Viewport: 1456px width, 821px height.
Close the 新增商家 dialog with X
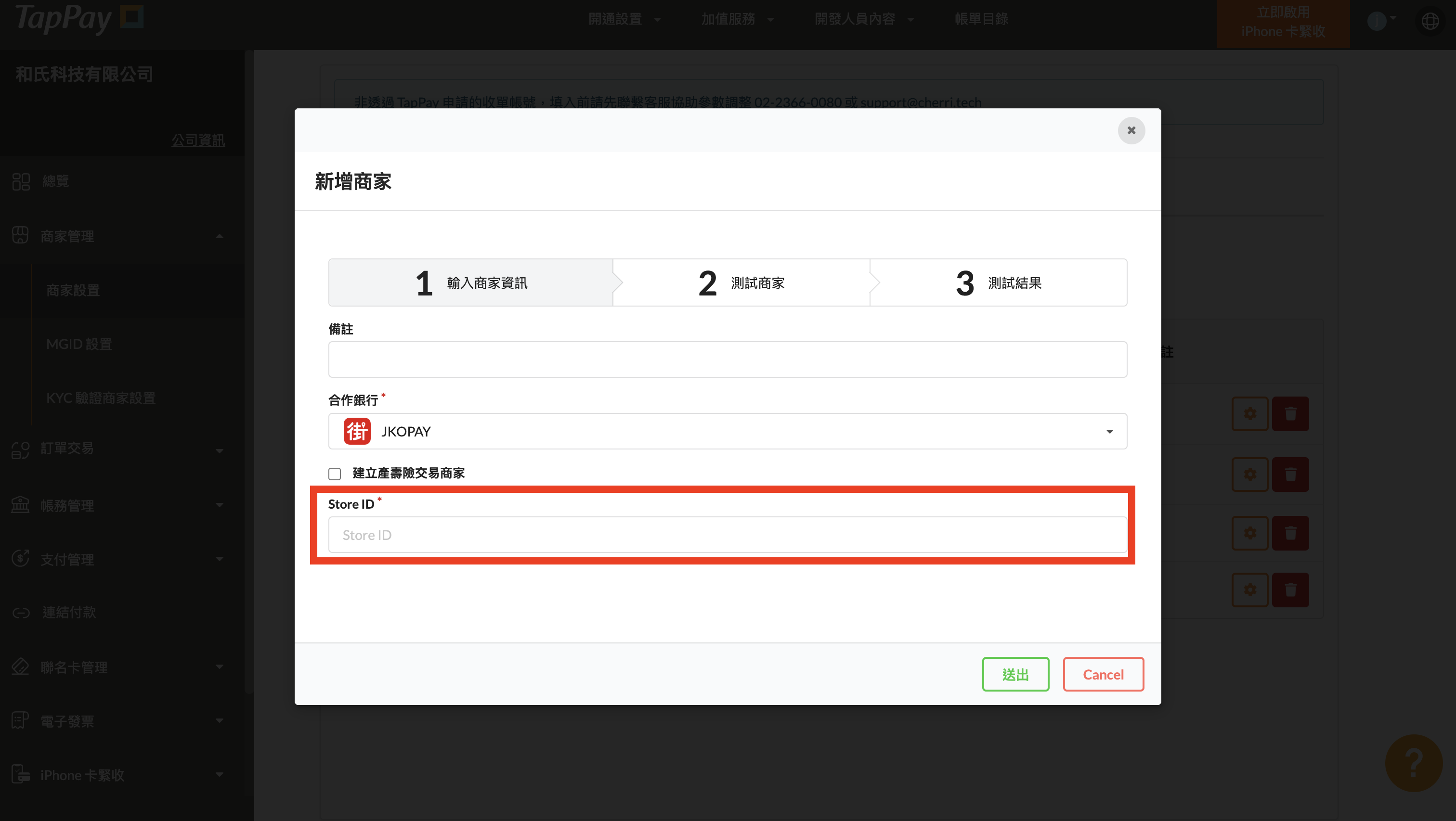pos(1131,130)
